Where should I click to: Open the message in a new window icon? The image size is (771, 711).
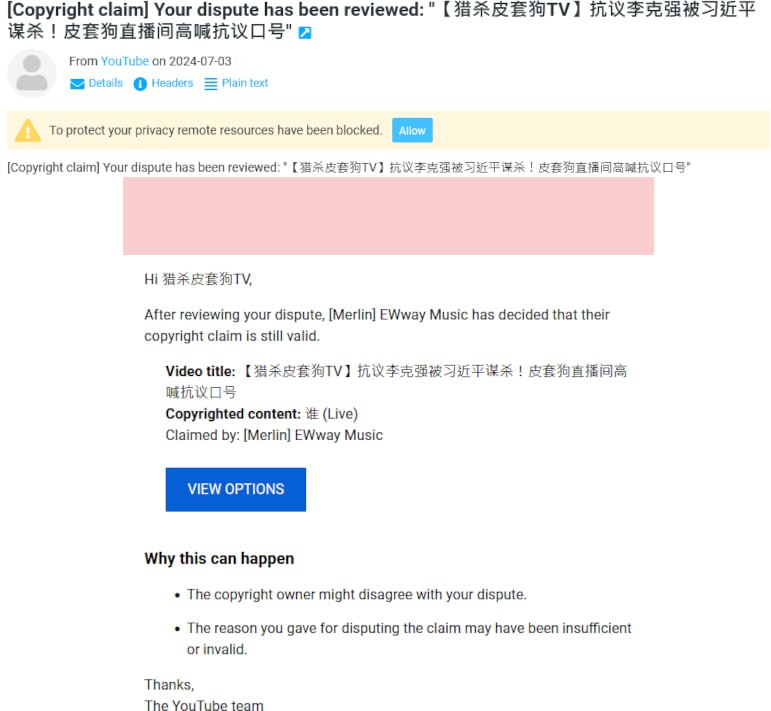pyautogui.click(x=305, y=33)
